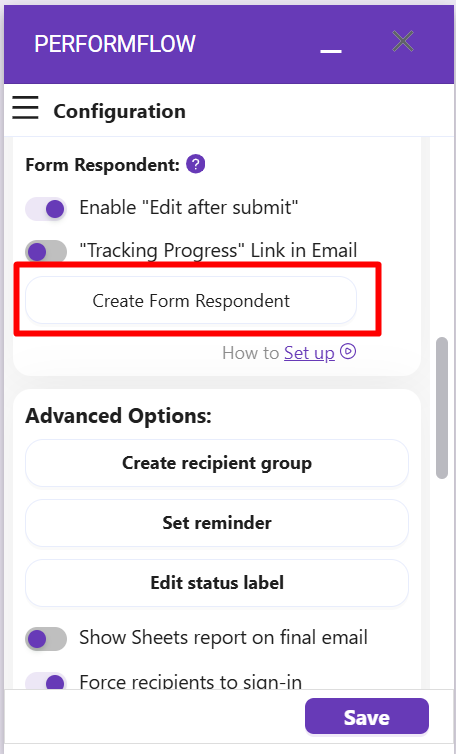The height and width of the screenshot is (754, 456).
Task: Toggle Force recipients to sign-in switch
Action: (x=46, y=682)
